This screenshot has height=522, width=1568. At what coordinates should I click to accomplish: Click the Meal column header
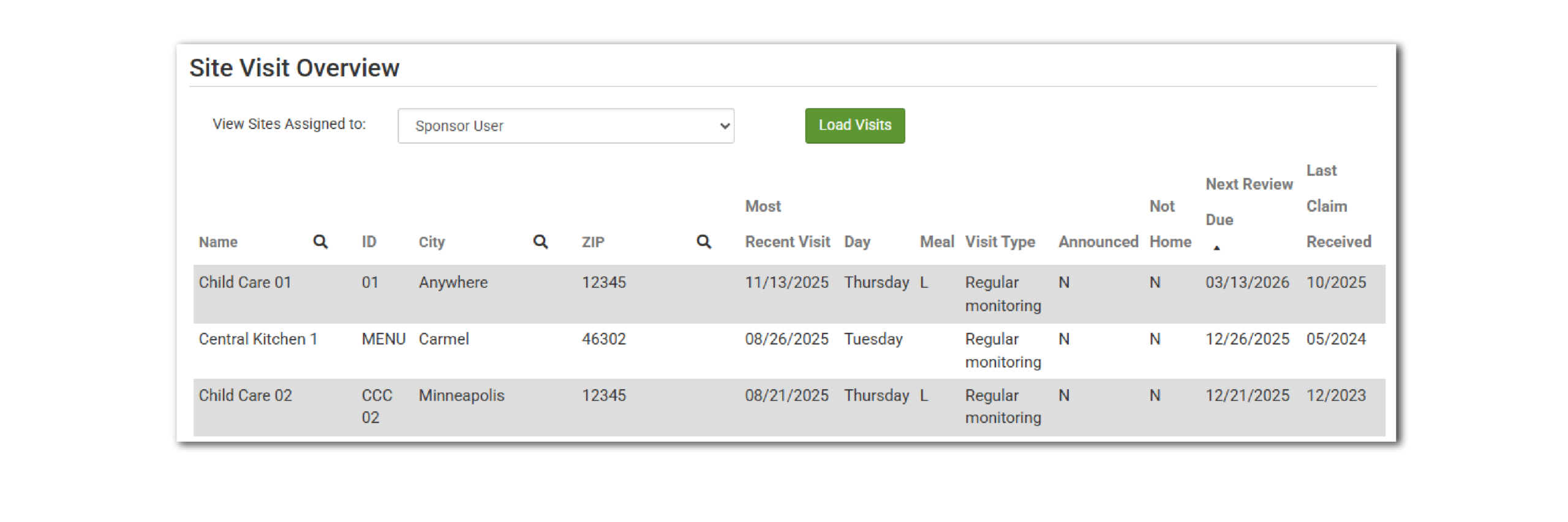click(x=937, y=242)
